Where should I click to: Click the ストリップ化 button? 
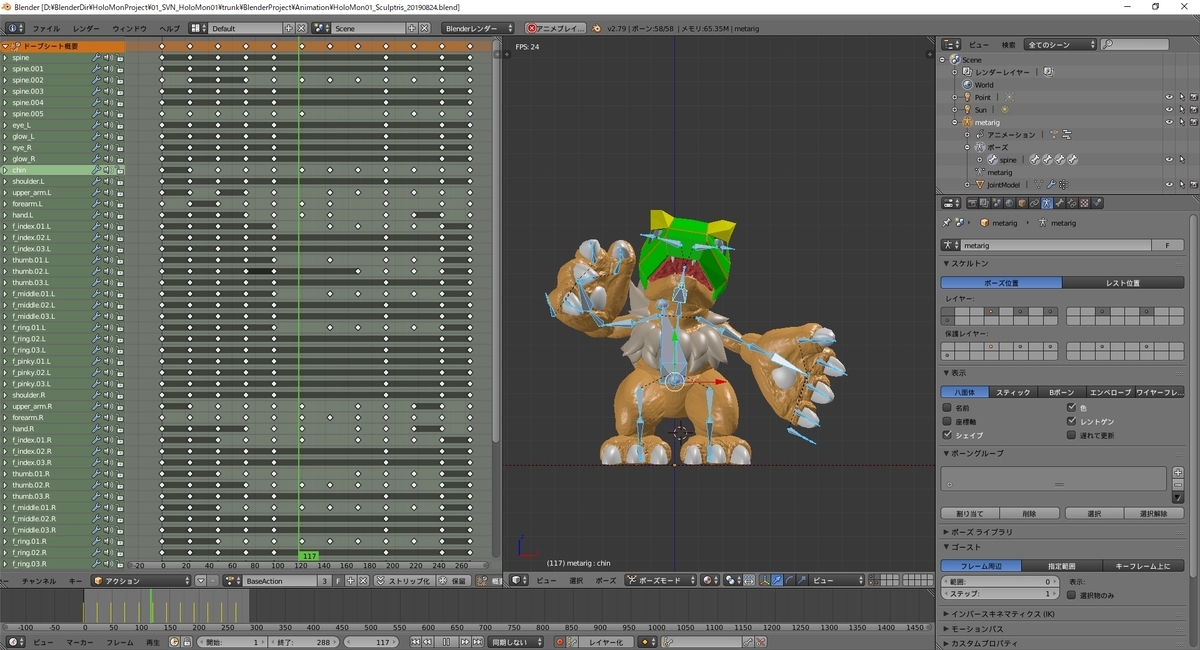pos(404,580)
